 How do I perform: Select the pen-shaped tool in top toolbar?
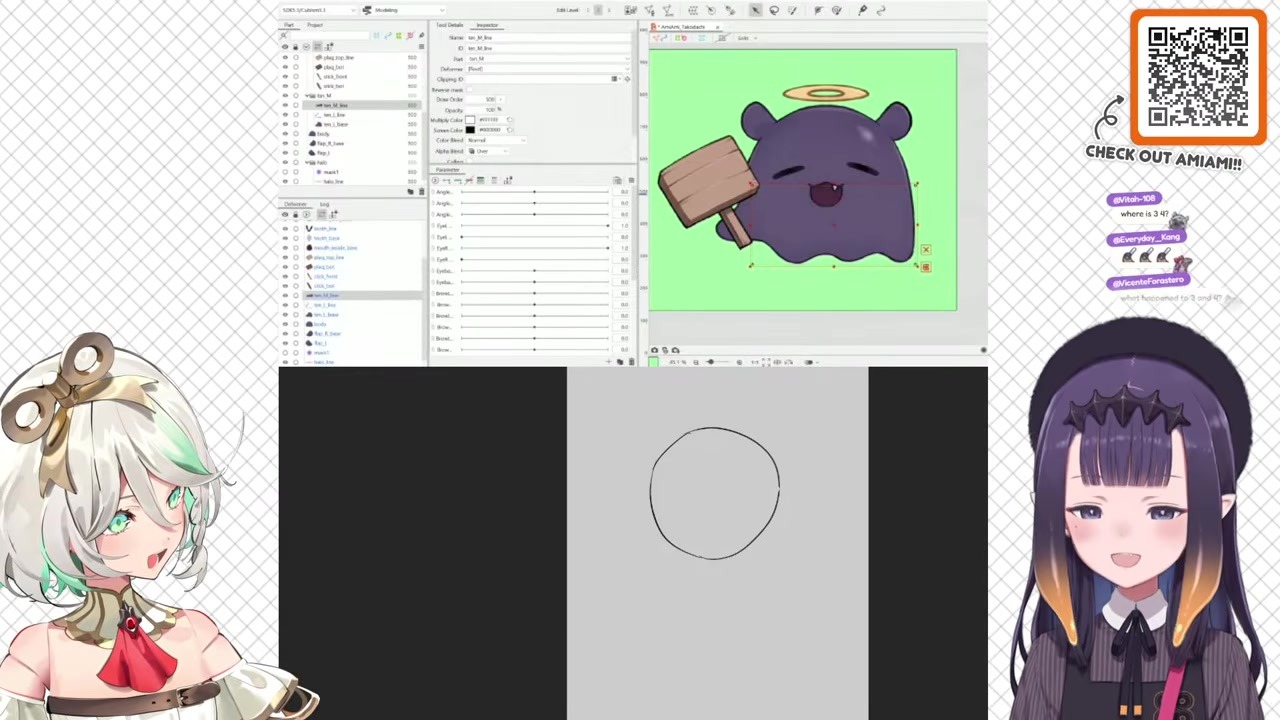[x=862, y=10]
